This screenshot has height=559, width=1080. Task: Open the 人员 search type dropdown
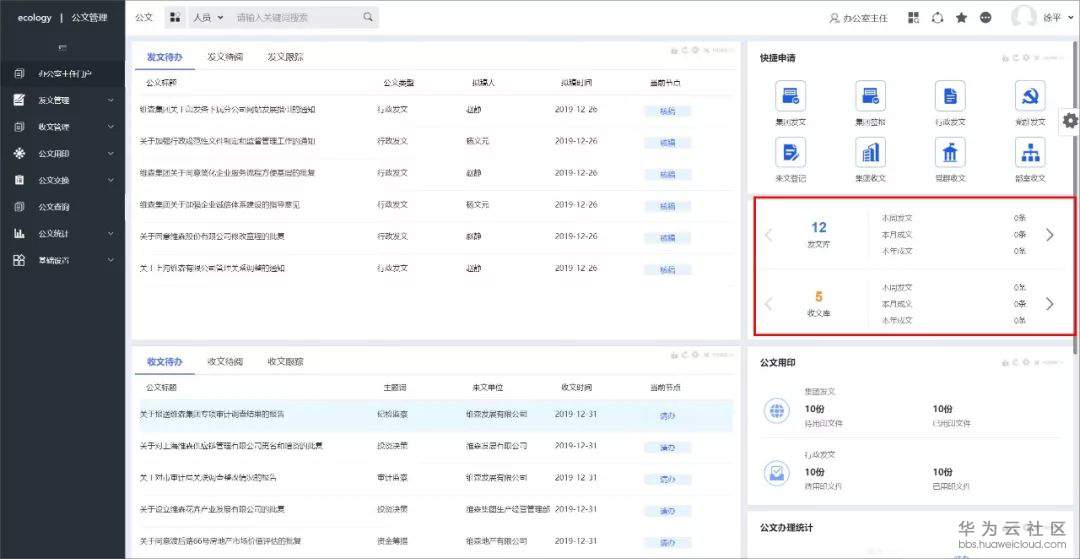pos(208,17)
